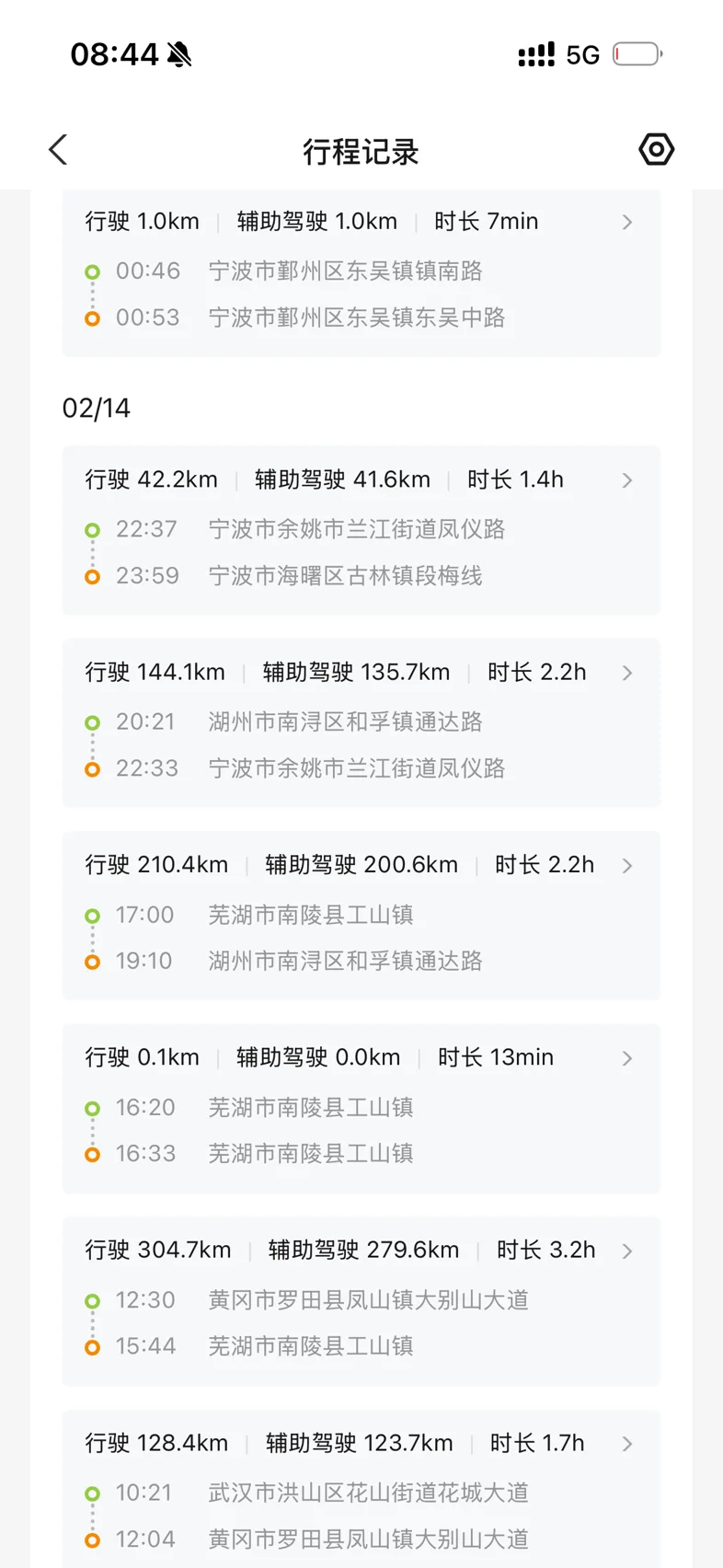723x1568 pixels.
Task: Tap the muted bell icon
Action: [x=180, y=55]
